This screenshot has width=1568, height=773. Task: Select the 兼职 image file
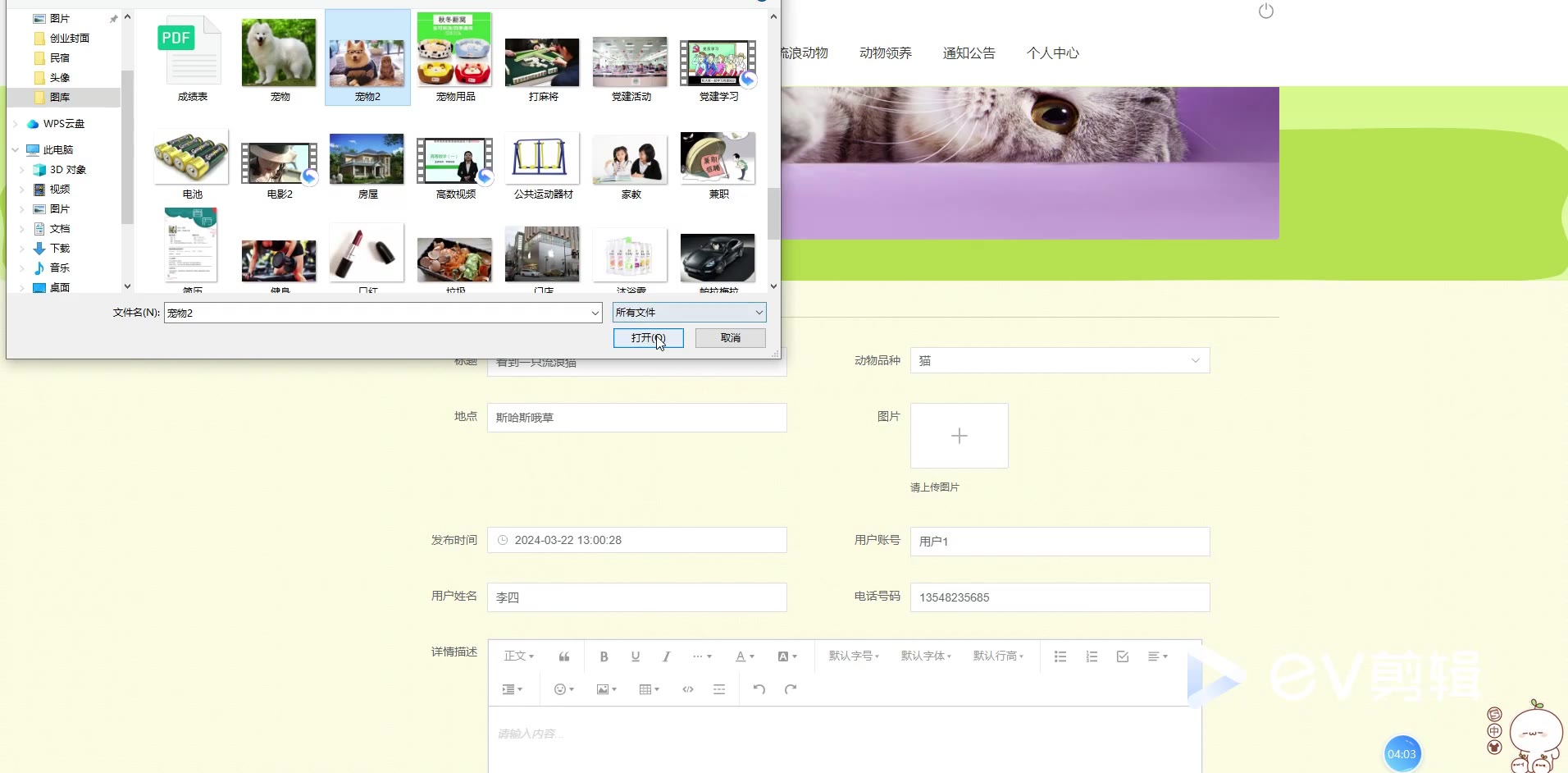pyautogui.click(x=718, y=167)
